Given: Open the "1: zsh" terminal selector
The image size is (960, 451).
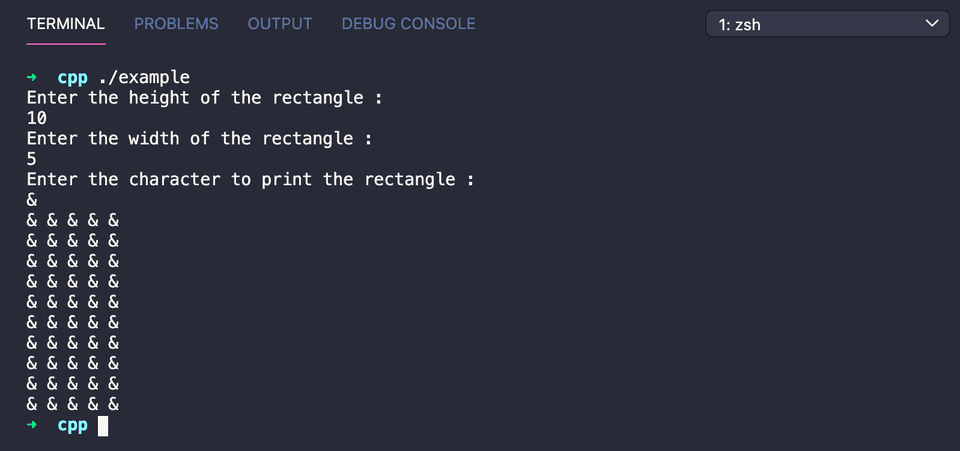Looking at the screenshot, I should (826, 24).
